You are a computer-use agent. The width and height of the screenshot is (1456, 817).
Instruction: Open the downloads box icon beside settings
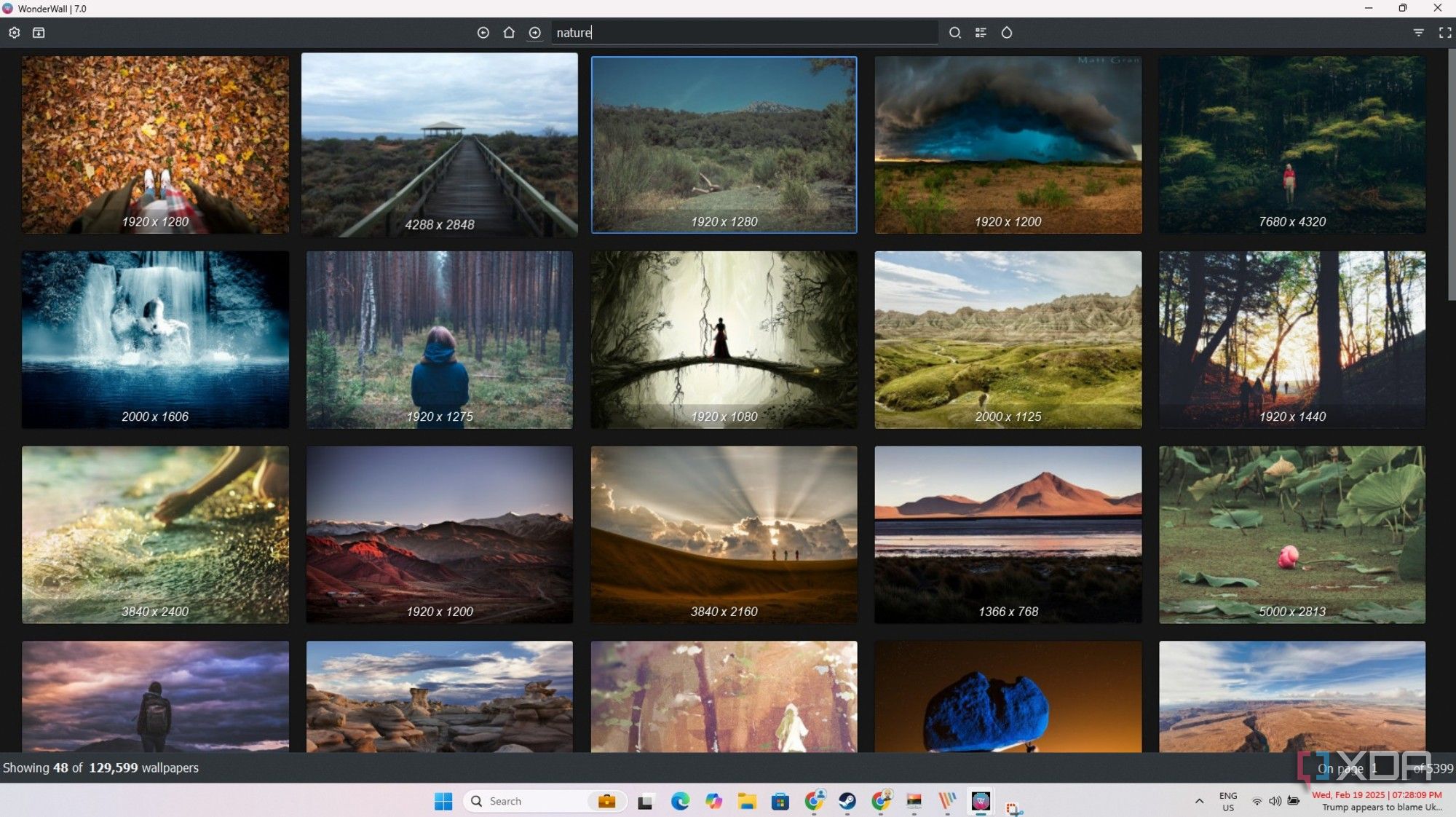coord(39,33)
